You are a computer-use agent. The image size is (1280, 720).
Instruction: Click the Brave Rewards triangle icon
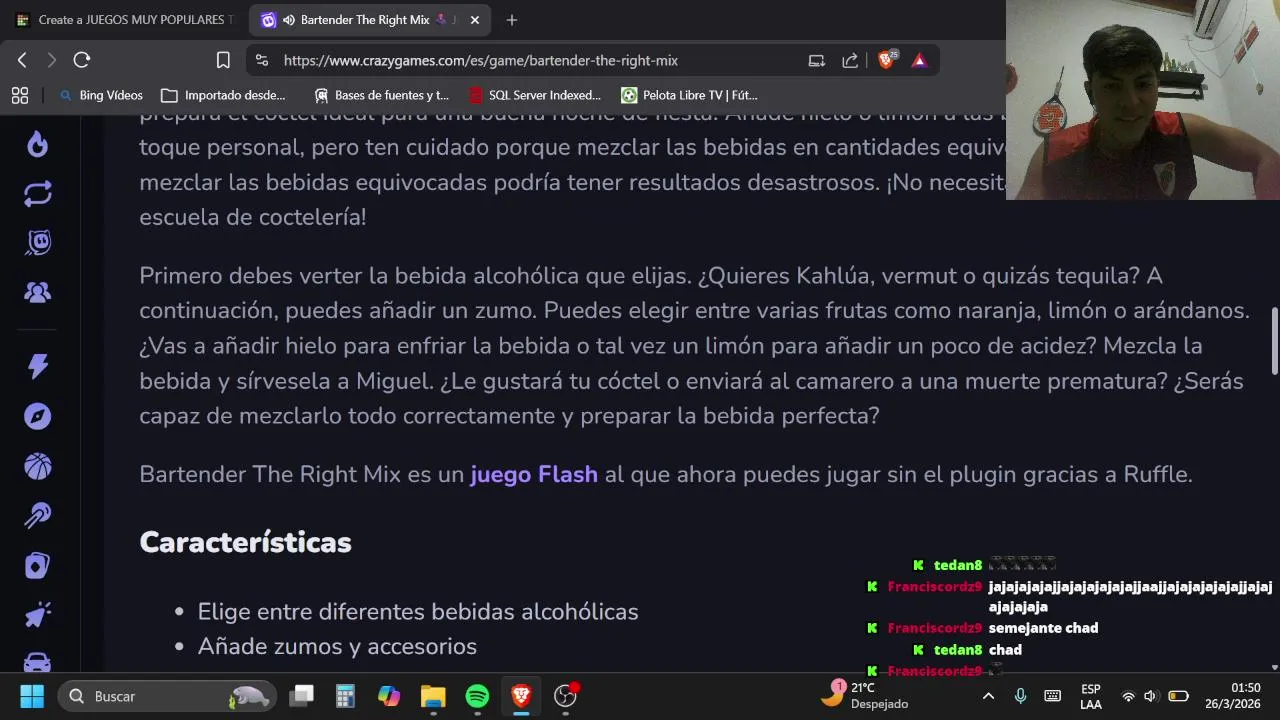point(919,60)
